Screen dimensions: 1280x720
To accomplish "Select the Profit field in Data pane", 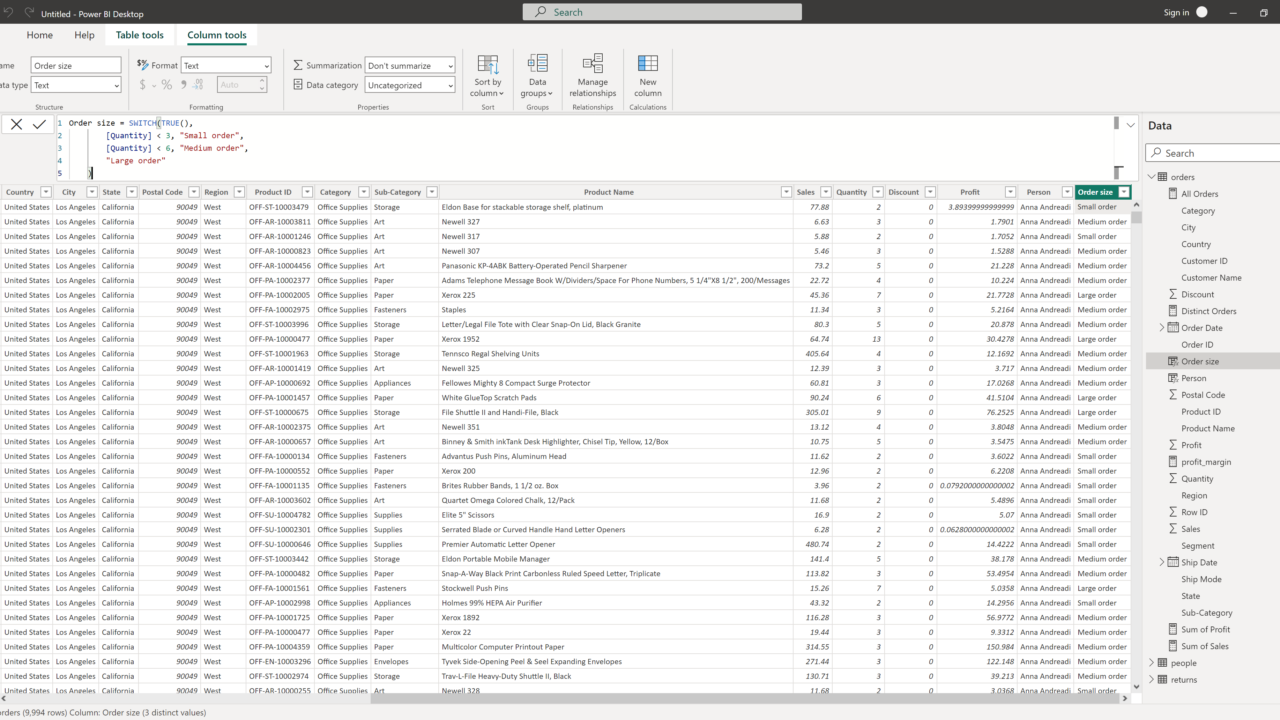I will (1191, 445).
